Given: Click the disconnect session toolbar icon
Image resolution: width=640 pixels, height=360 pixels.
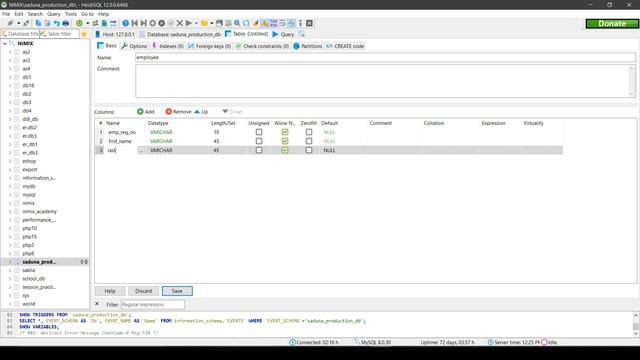Looking at the screenshot, I should (26, 23).
